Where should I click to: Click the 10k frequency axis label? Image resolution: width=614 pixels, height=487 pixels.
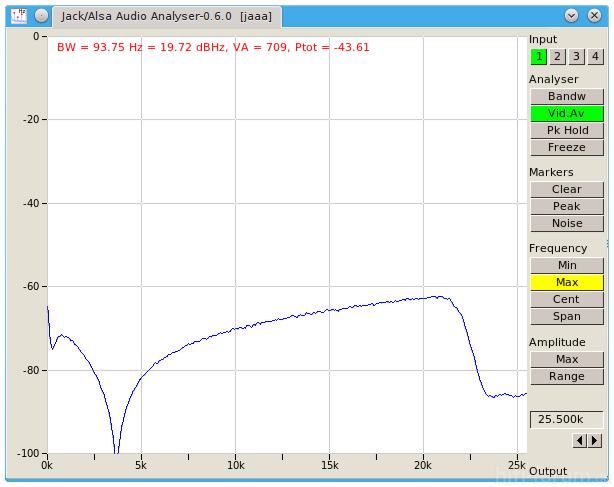click(x=236, y=465)
